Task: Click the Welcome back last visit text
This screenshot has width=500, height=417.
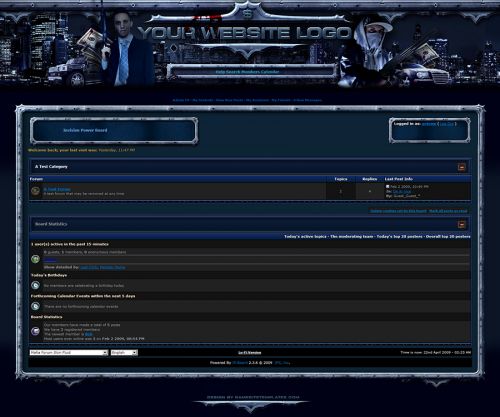Action: 82,150
